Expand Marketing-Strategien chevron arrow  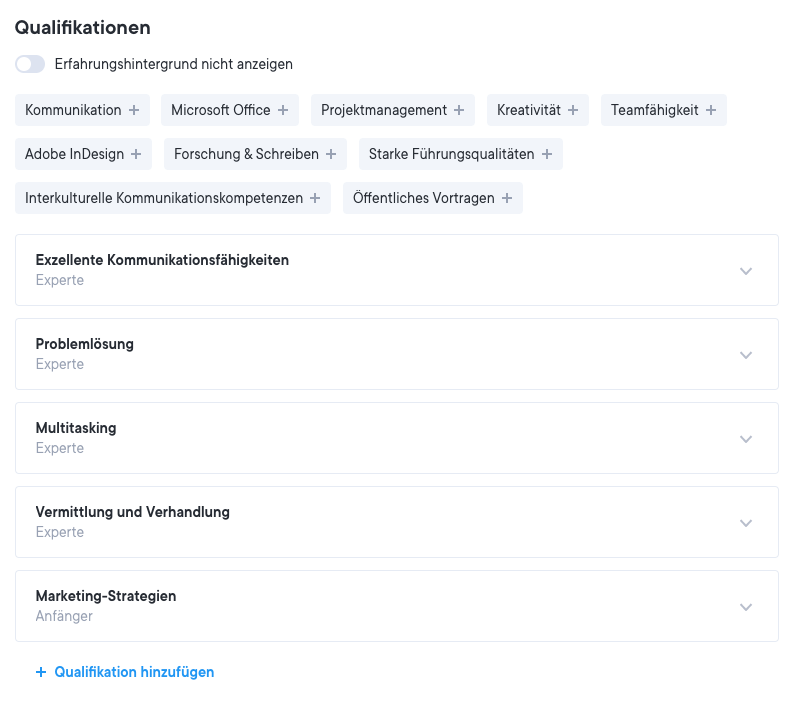click(745, 607)
